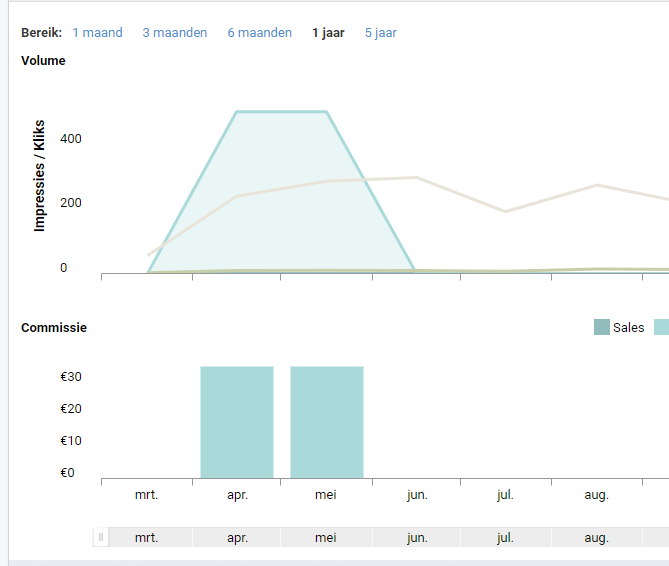This screenshot has width=669, height=566.
Task: Set range to 5 jaar
Action: coord(381,33)
